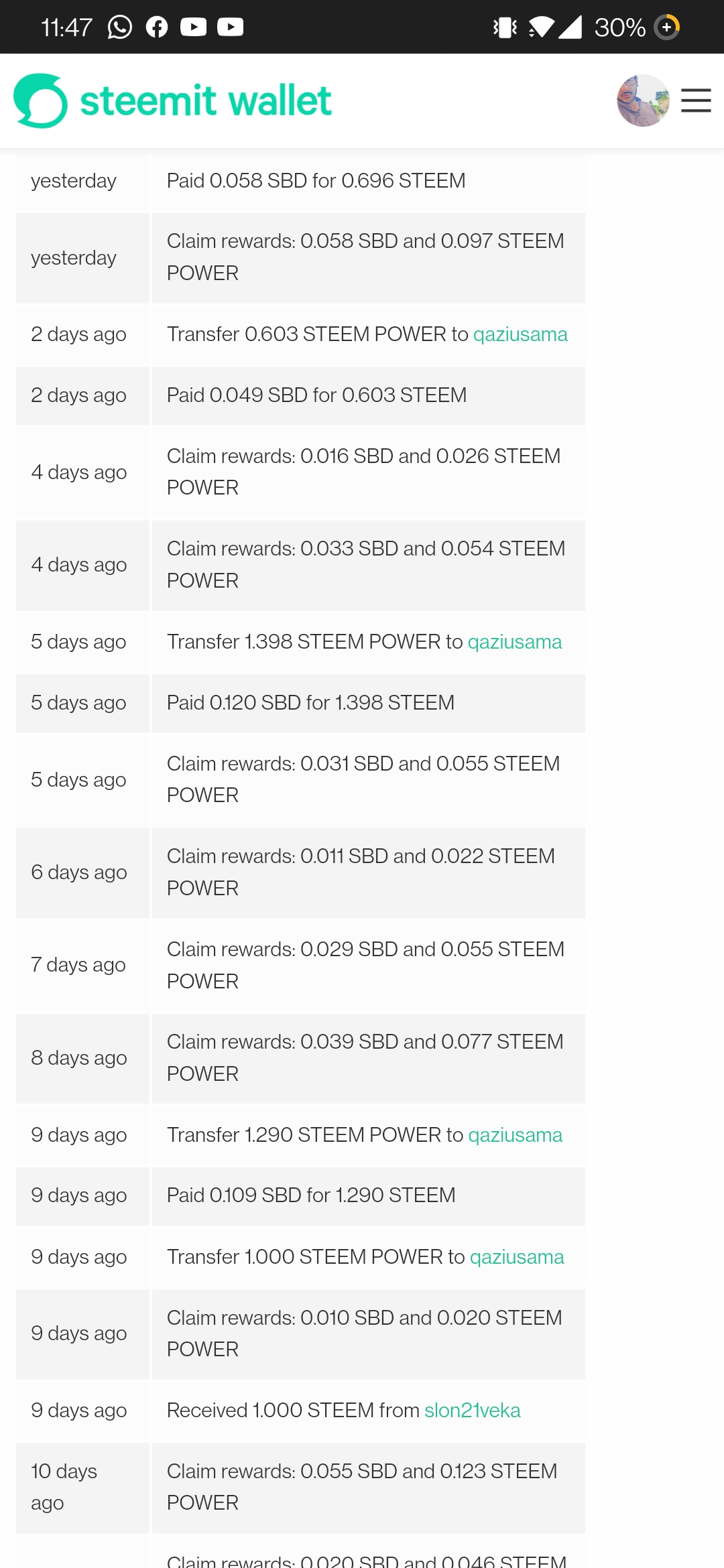Tap the vibrate mode status icon
This screenshot has width=724, height=1568.
pos(505,27)
